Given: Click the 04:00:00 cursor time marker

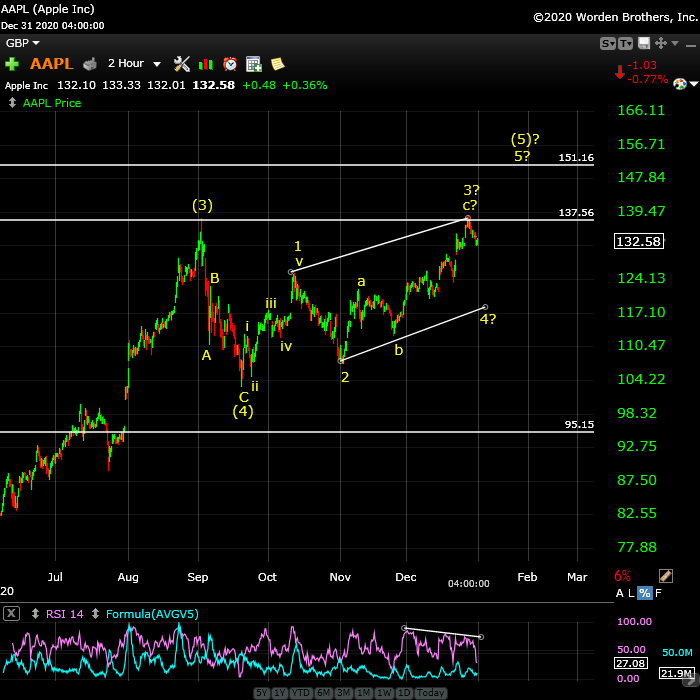Looking at the screenshot, I should tap(468, 583).
